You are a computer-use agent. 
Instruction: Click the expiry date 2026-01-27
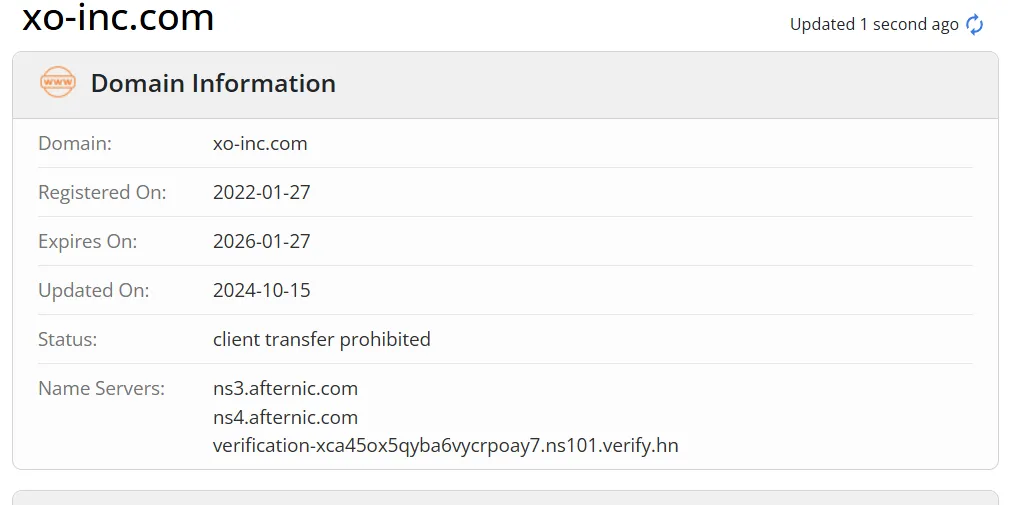click(262, 241)
